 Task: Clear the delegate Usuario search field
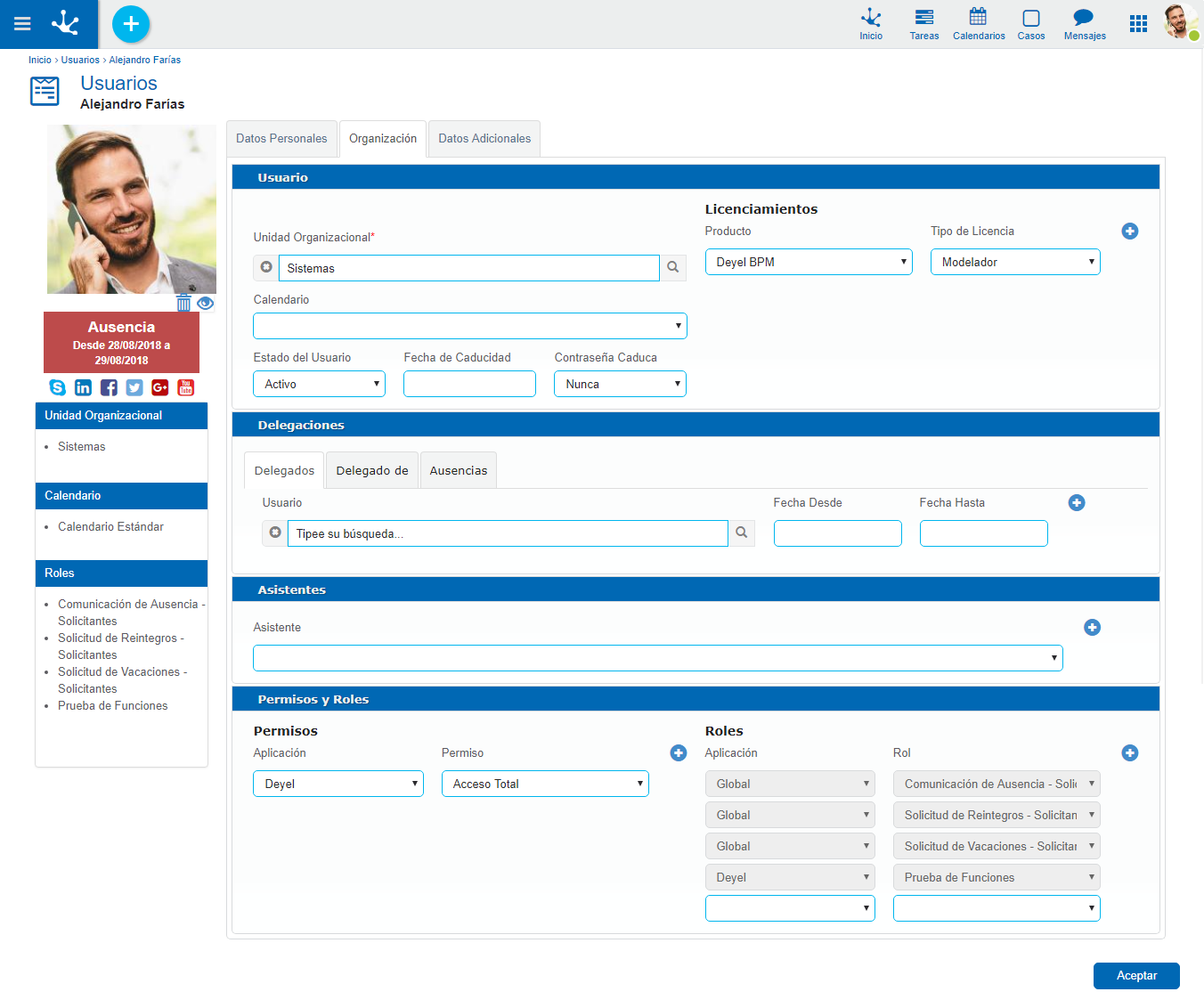275,532
